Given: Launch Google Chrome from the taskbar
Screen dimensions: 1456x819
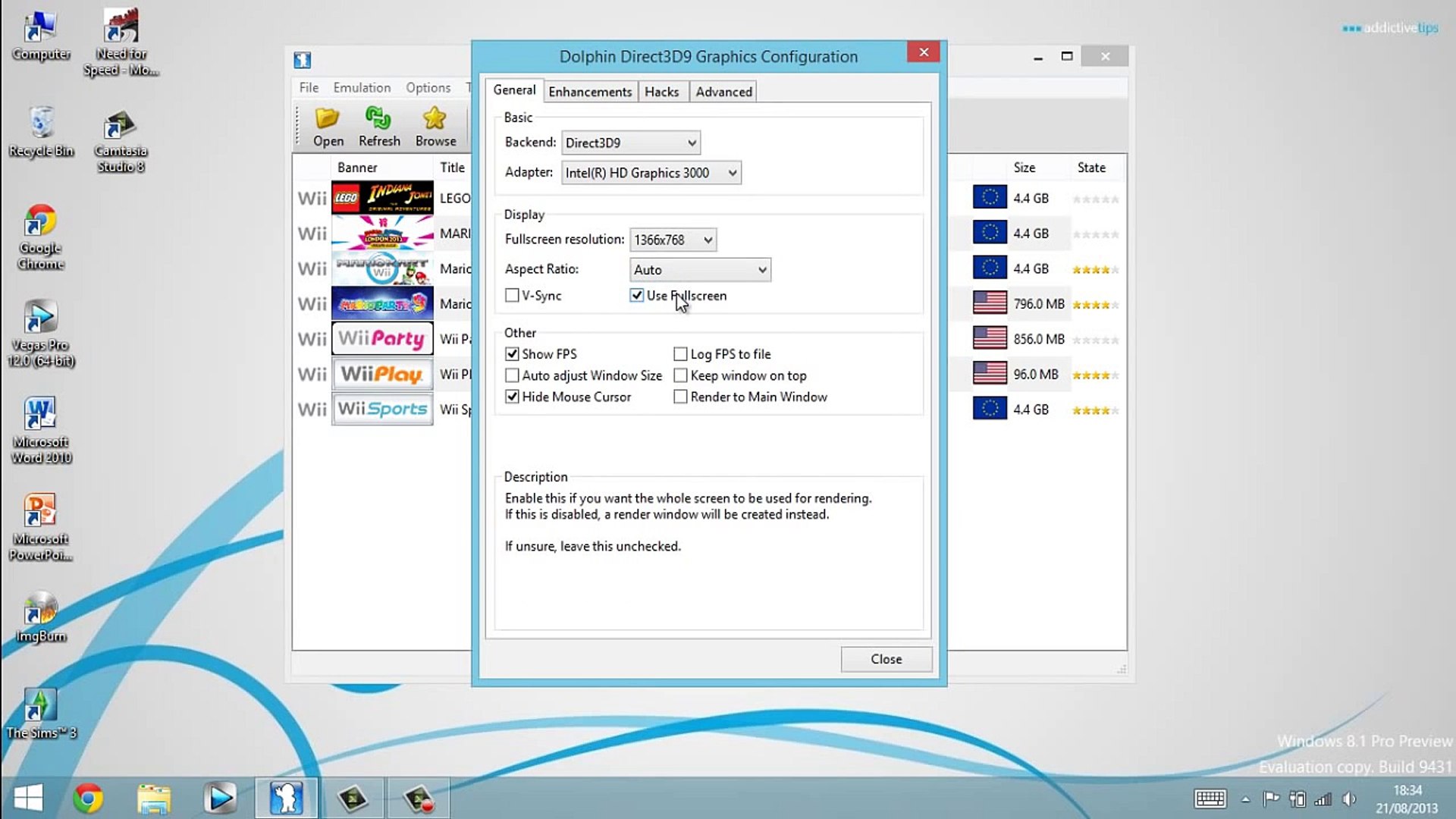Looking at the screenshot, I should click(88, 798).
